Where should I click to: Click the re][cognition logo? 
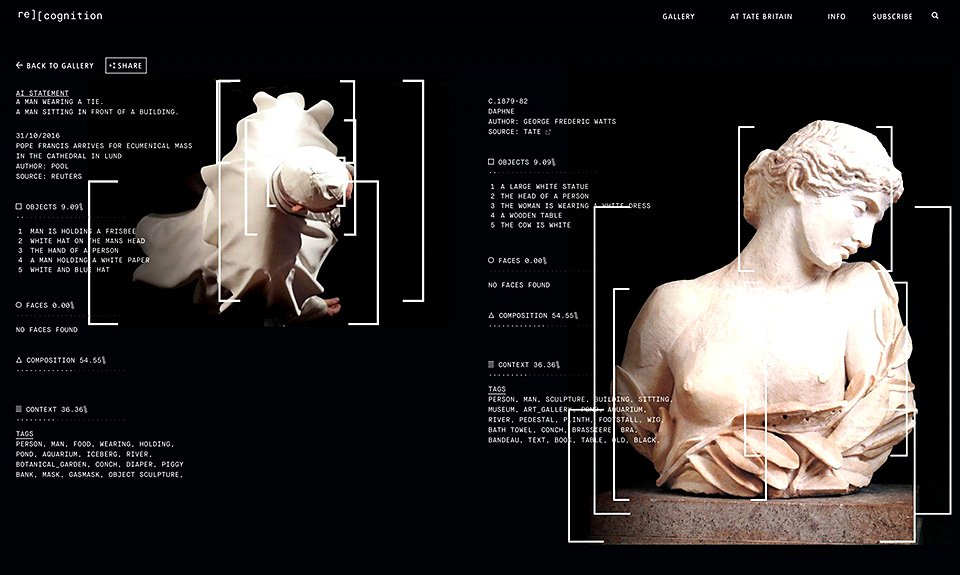tap(60, 15)
